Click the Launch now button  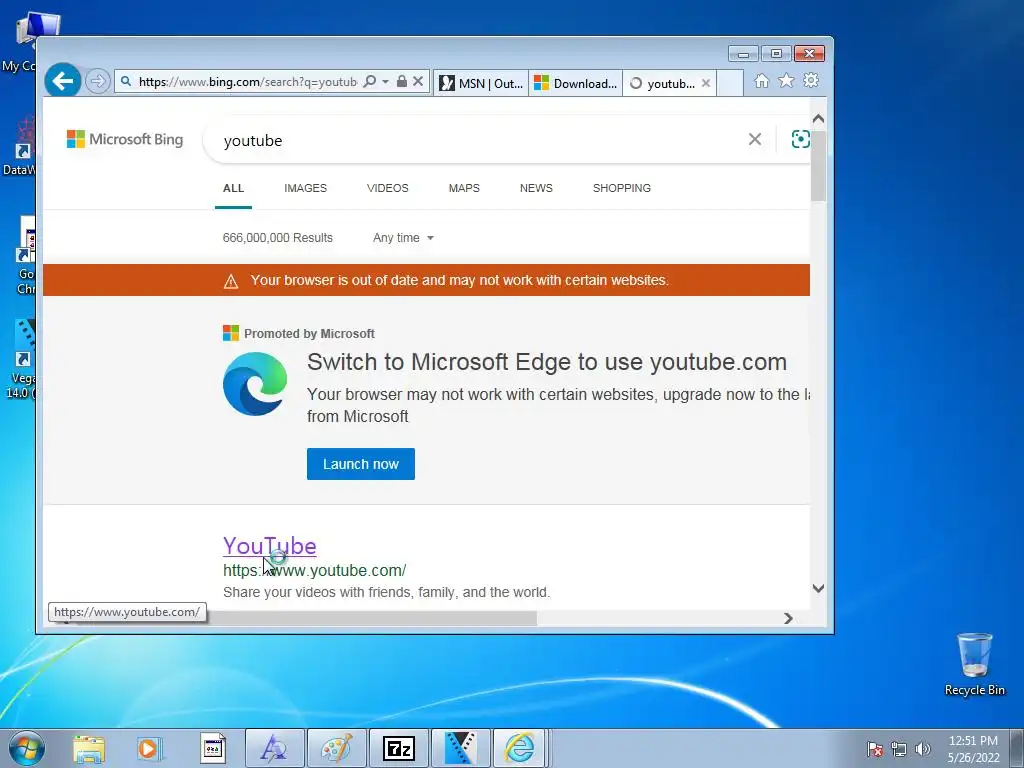[x=360, y=464]
